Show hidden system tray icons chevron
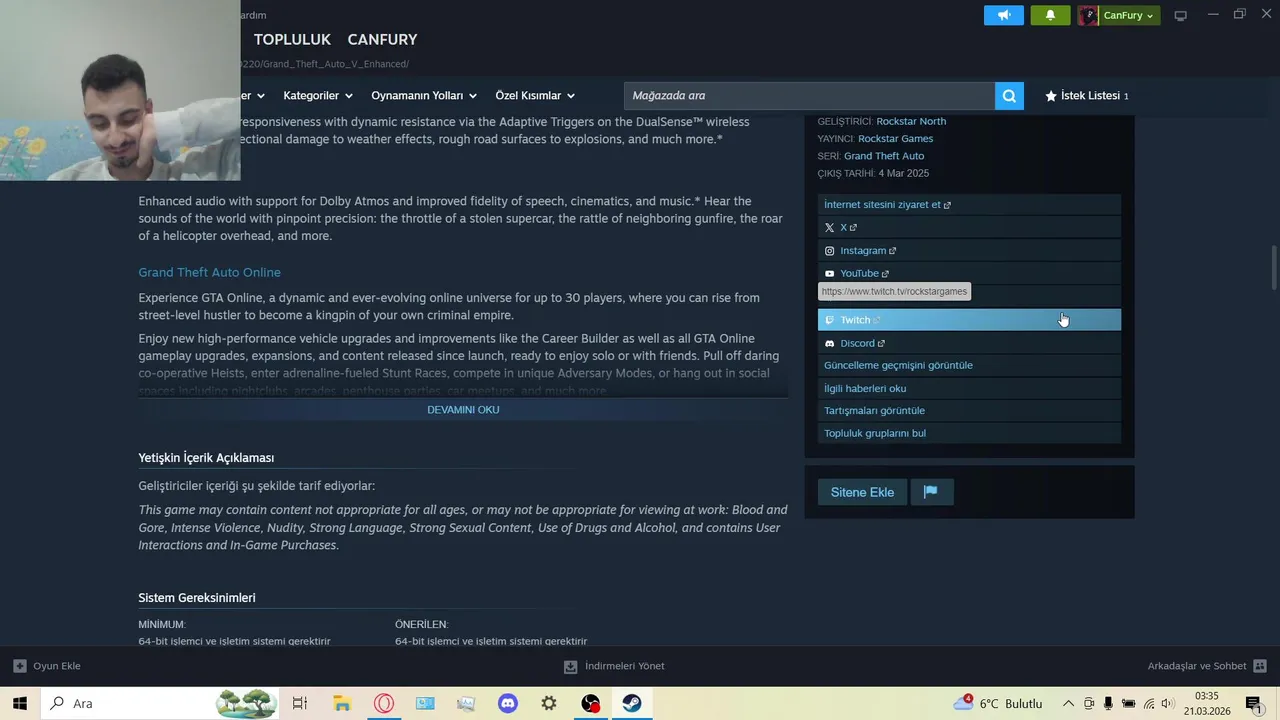Image resolution: width=1280 pixels, height=720 pixels. (1068, 703)
